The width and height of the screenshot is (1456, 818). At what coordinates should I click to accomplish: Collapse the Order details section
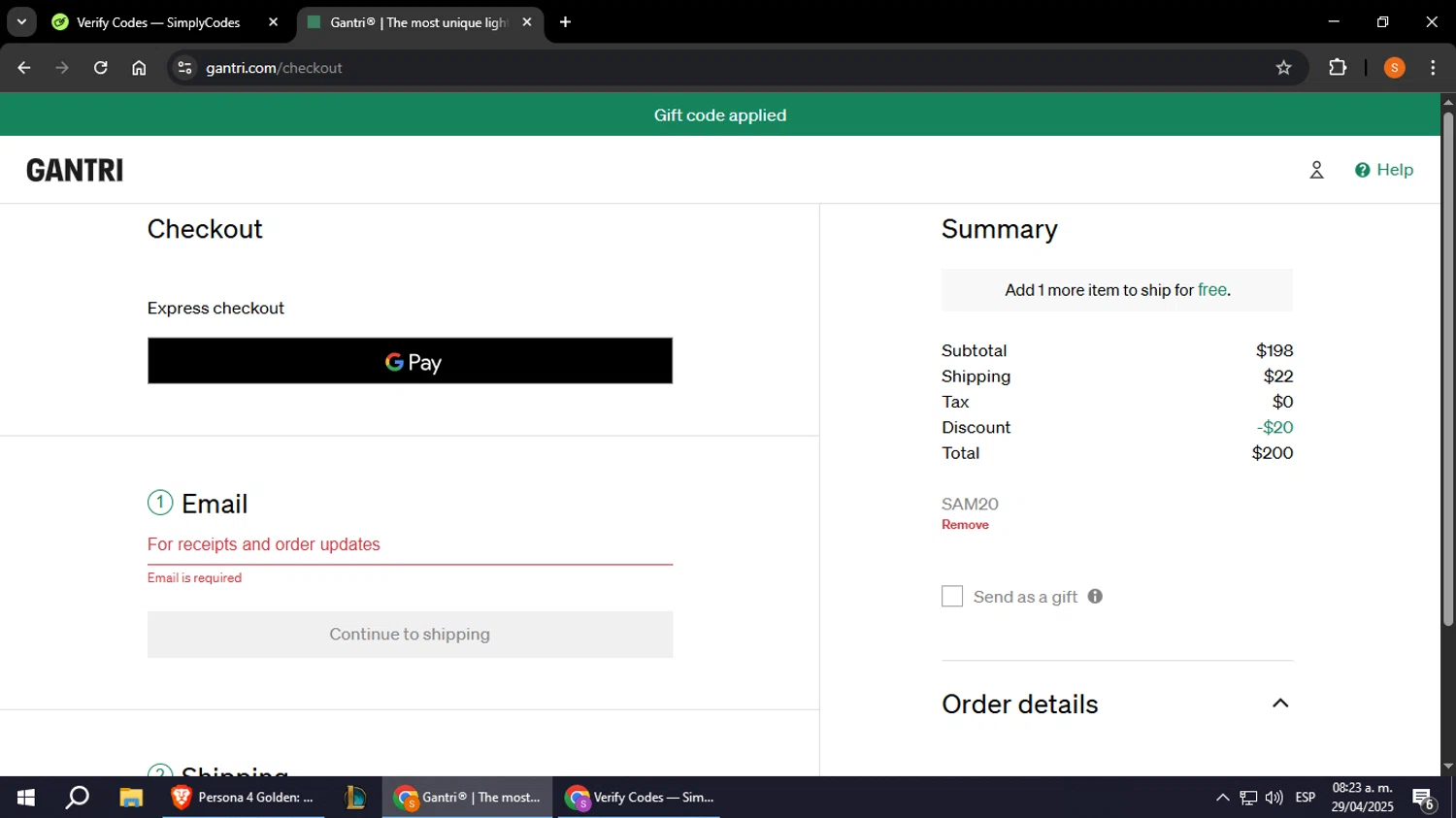pyautogui.click(x=1280, y=703)
